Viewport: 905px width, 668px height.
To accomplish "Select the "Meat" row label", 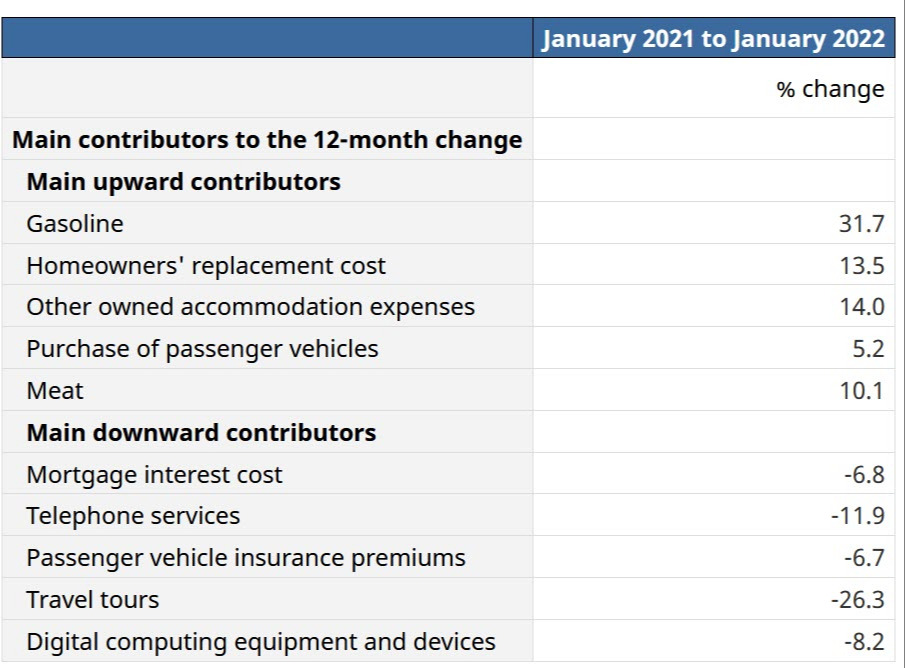I will (x=55, y=391).
